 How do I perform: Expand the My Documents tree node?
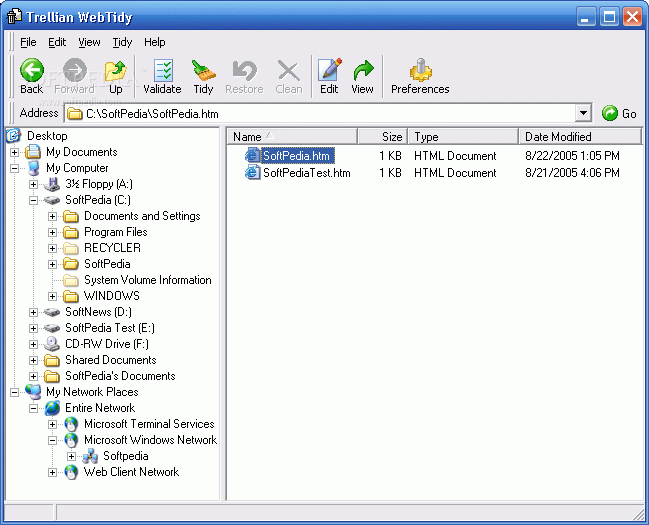[14, 152]
